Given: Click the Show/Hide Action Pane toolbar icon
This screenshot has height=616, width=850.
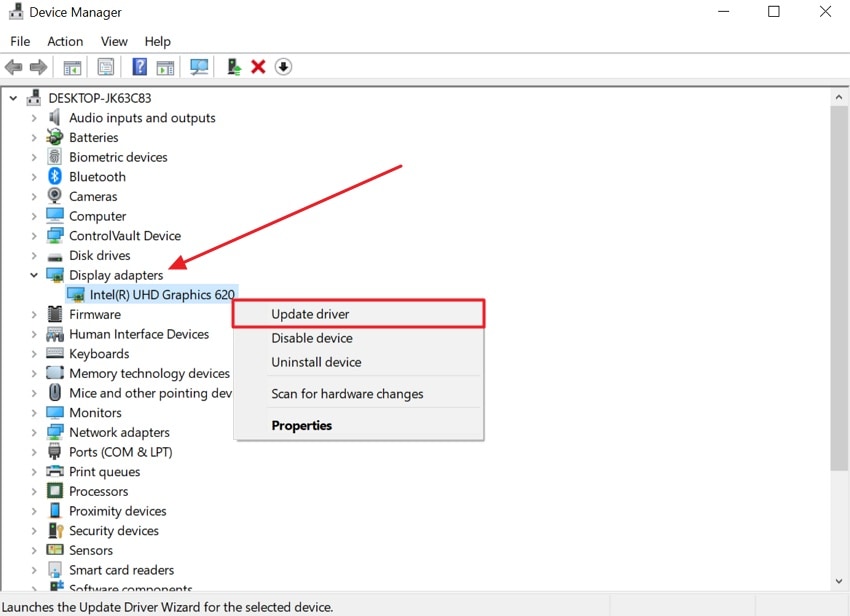Looking at the screenshot, I should point(165,67).
